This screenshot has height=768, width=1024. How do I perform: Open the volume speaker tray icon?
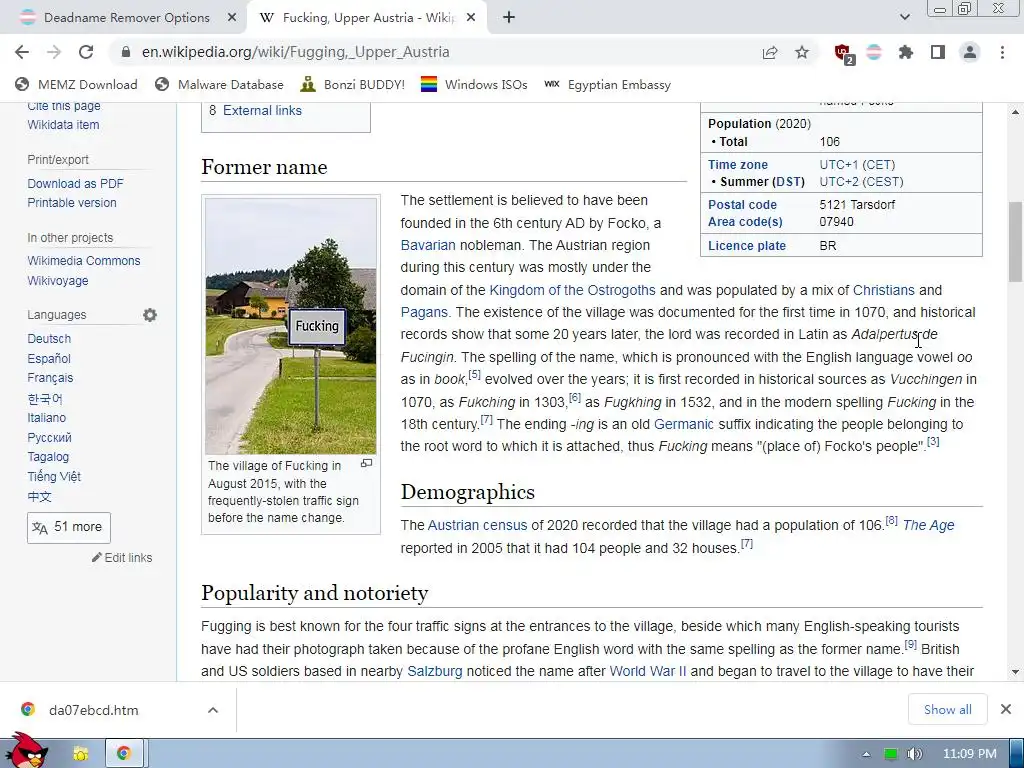[x=915, y=754]
